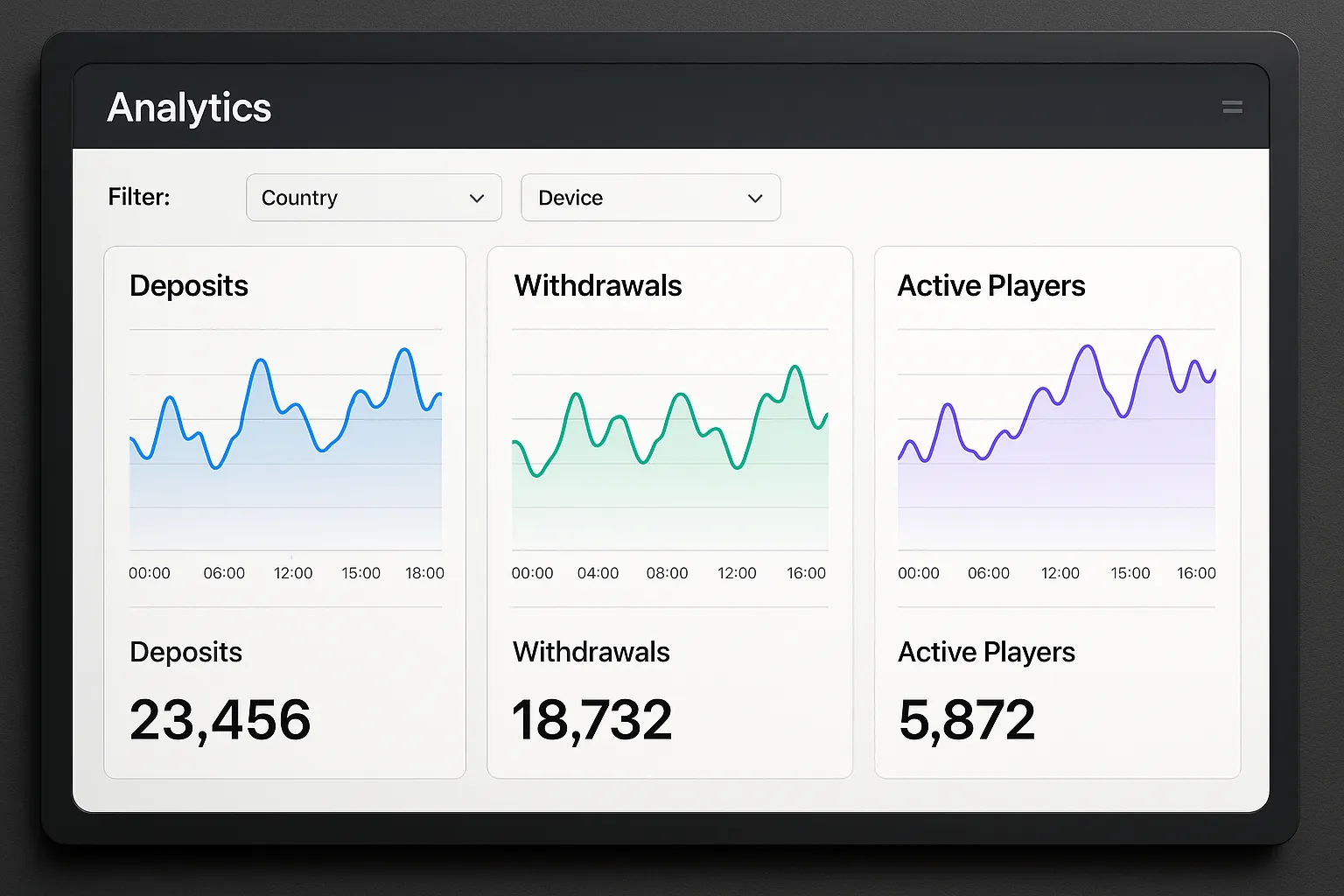
Task: Select the Deposits card heading
Action: point(189,285)
